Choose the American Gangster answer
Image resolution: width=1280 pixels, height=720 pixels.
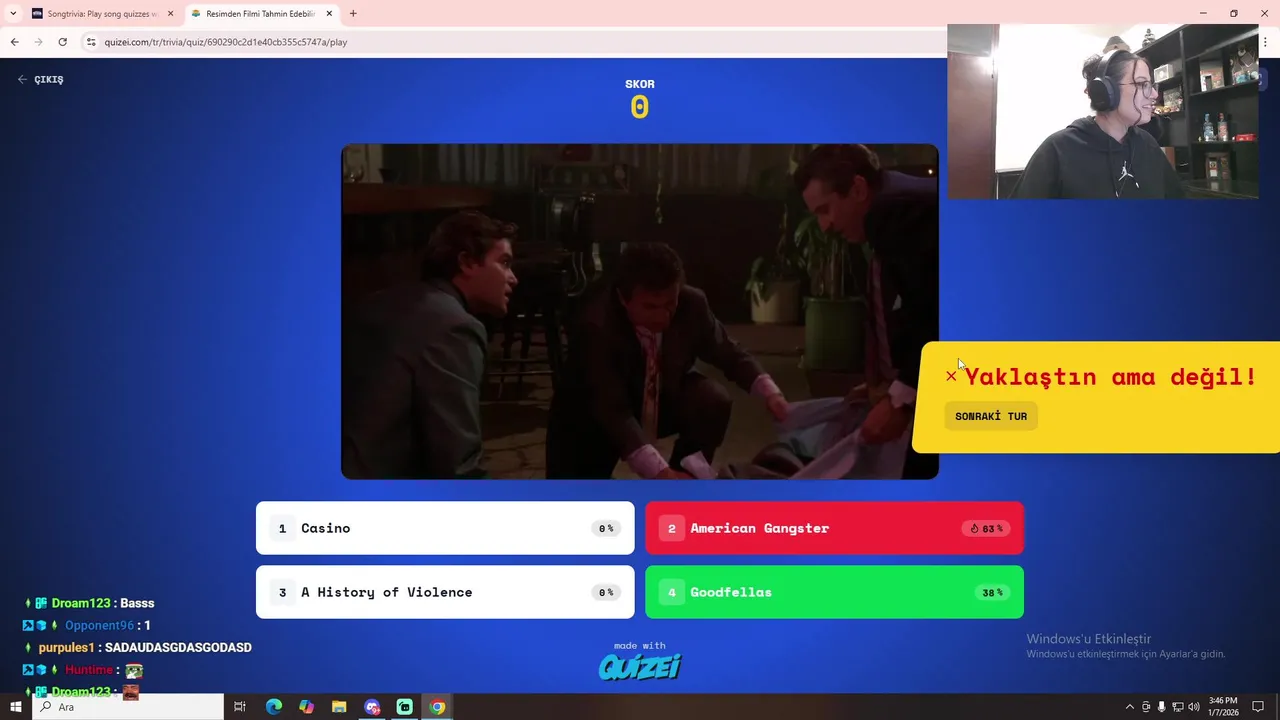834,528
